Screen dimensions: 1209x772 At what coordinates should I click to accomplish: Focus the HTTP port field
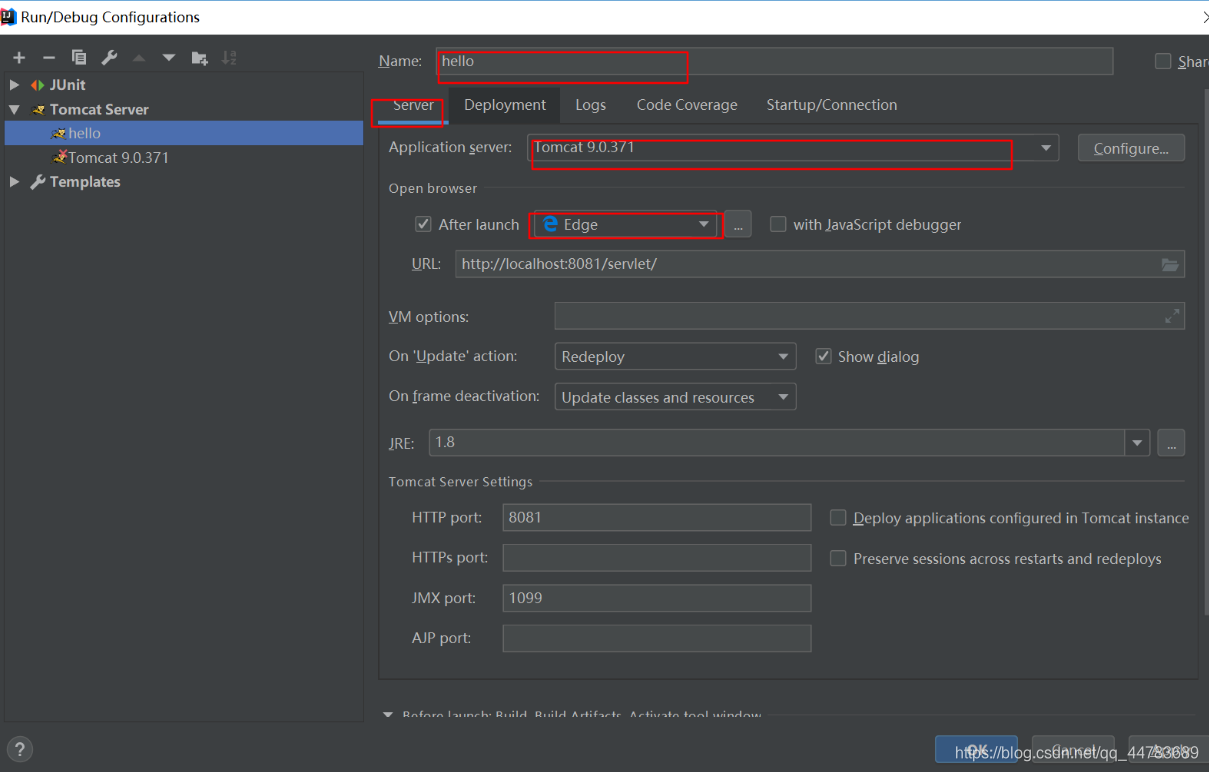(x=657, y=517)
